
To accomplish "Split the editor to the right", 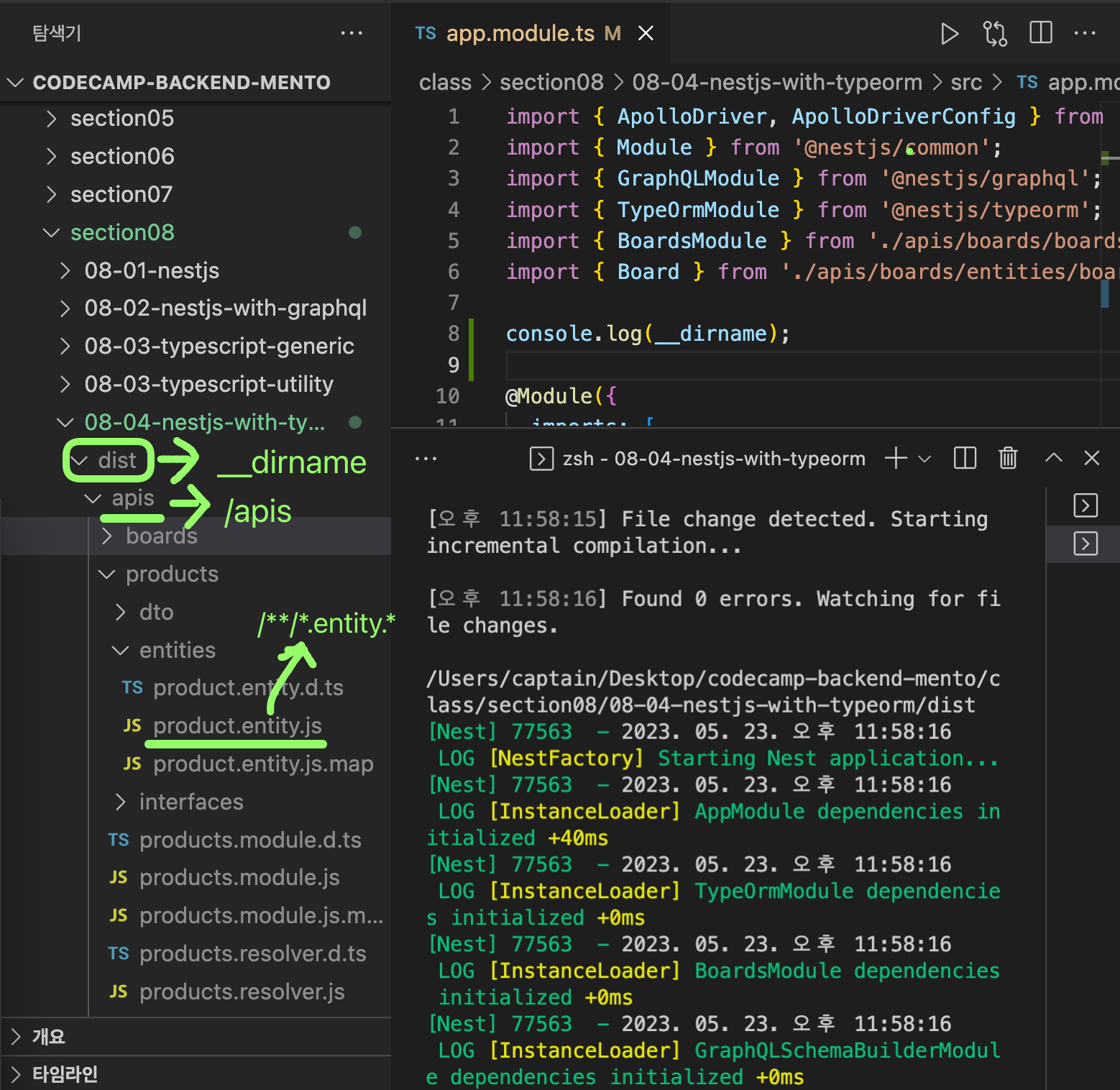I will 1040,33.
